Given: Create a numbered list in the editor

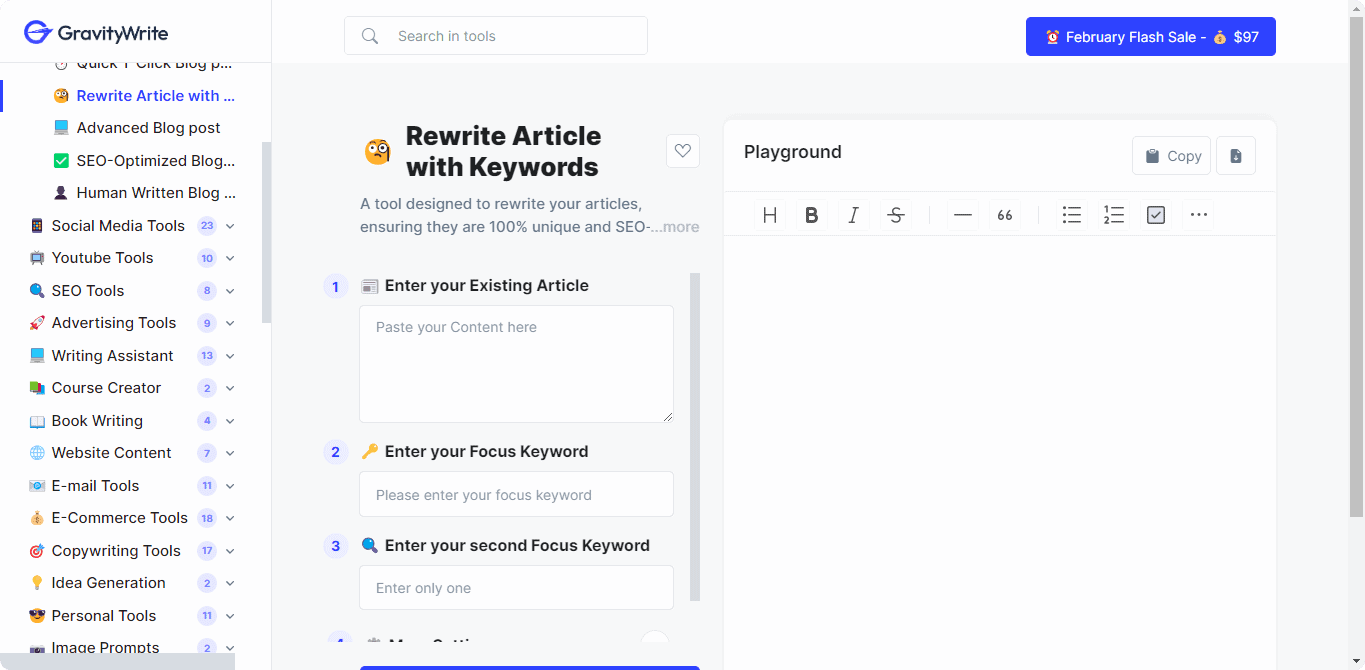Looking at the screenshot, I should point(1113,214).
